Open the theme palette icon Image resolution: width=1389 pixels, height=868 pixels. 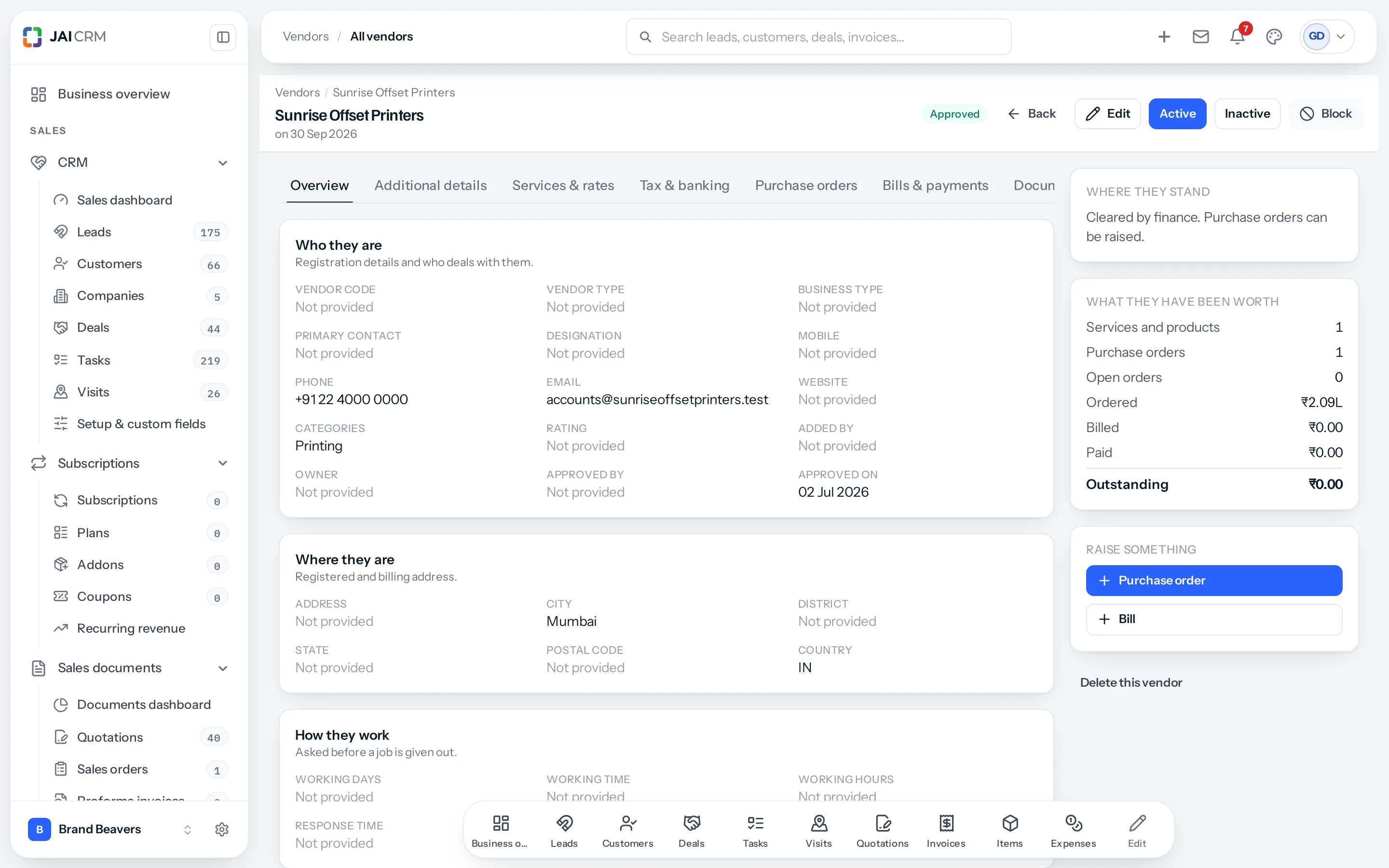click(x=1274, y=37)
